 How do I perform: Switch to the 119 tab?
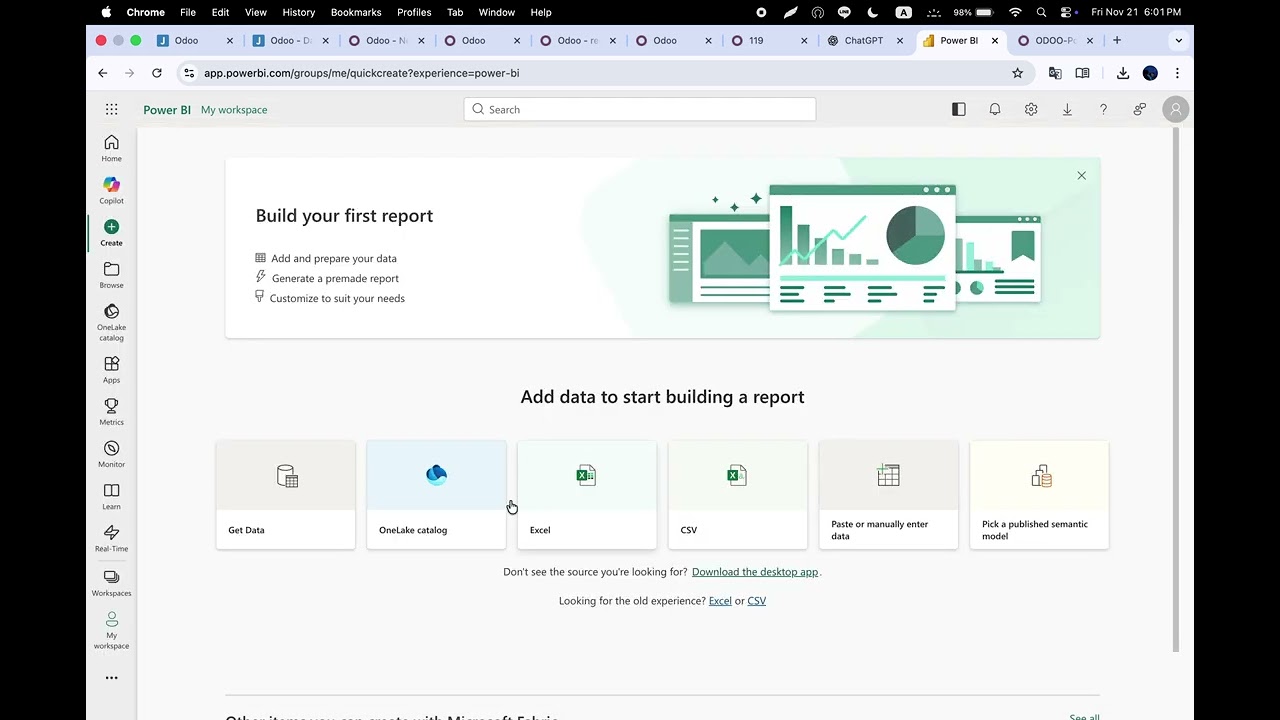(x=769, y=41)
